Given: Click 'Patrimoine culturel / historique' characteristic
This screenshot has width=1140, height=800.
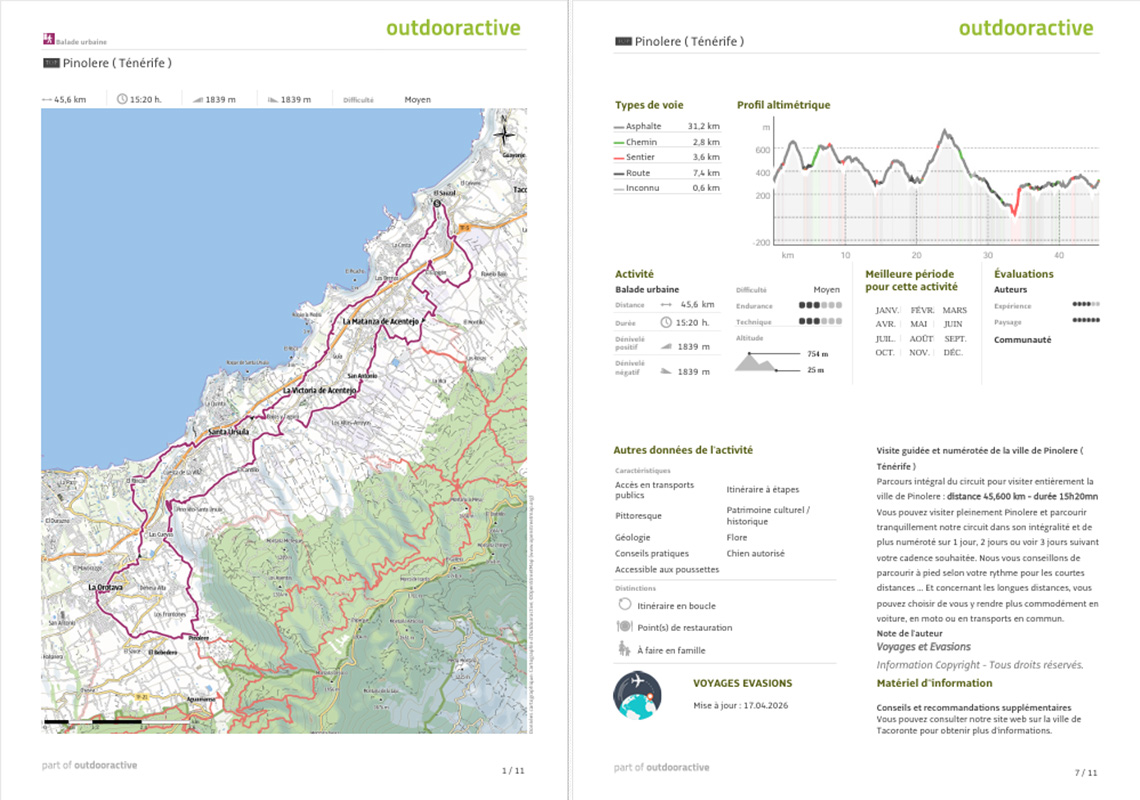Looking at the screenshot, I should (x=768, y=516).
